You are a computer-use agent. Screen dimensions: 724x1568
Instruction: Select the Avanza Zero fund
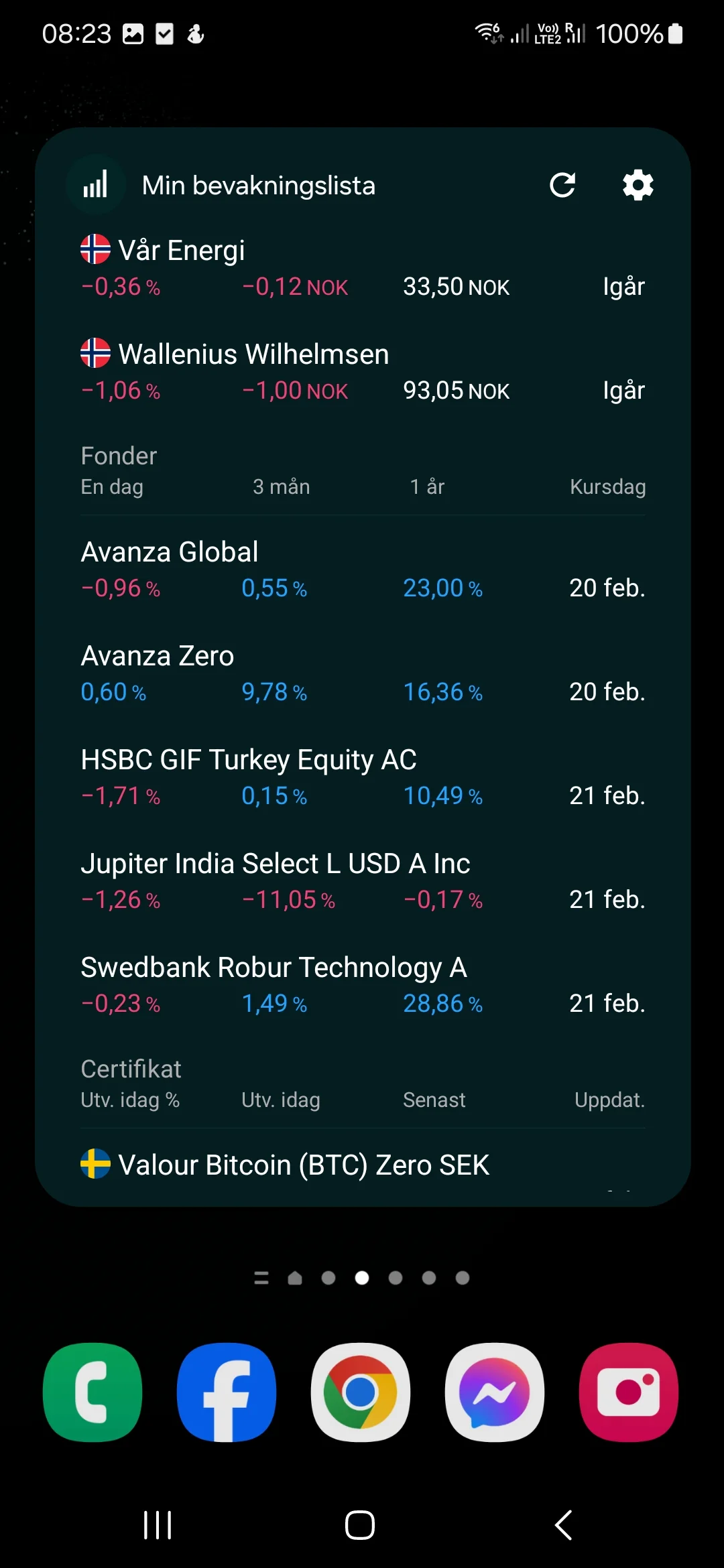[362, 673]
